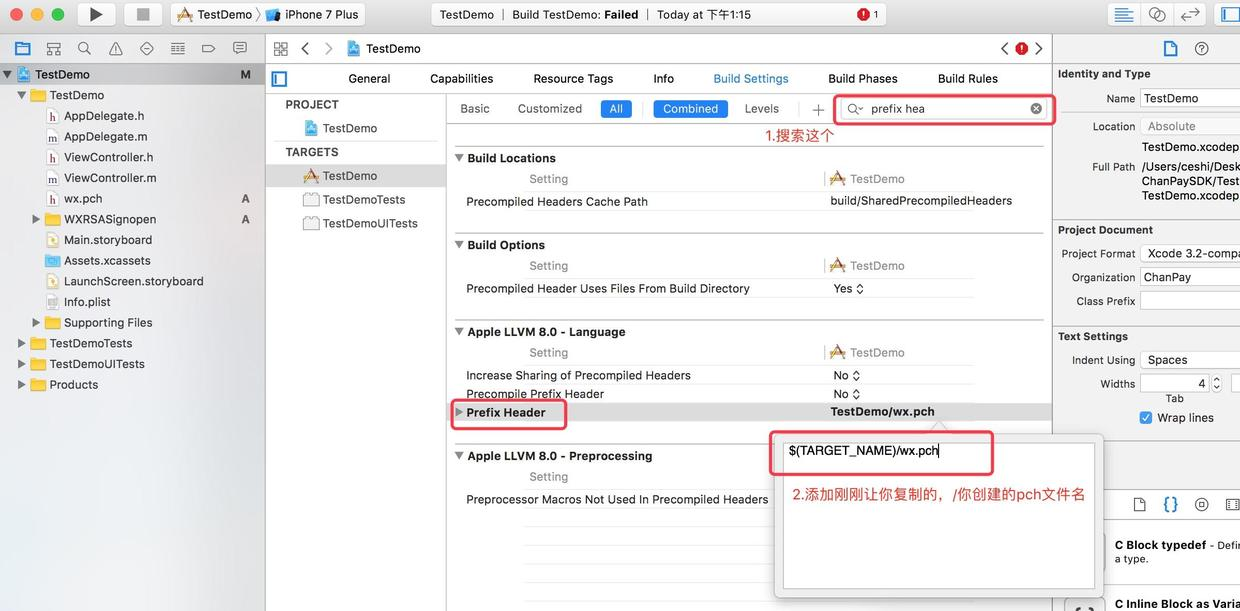The height and width of the screenshot is (611, 1240).
Task: Open the General tab
Action: click(369, 79)
